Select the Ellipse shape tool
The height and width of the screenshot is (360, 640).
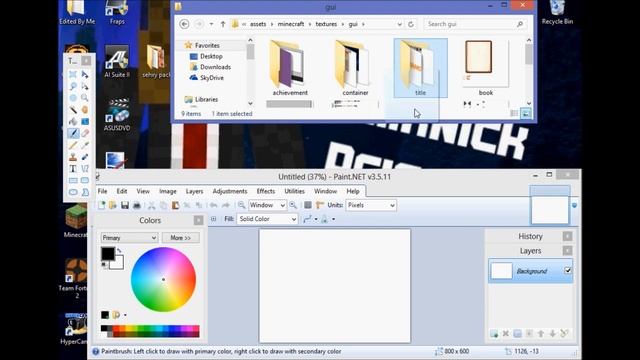(x=73, y=192)
